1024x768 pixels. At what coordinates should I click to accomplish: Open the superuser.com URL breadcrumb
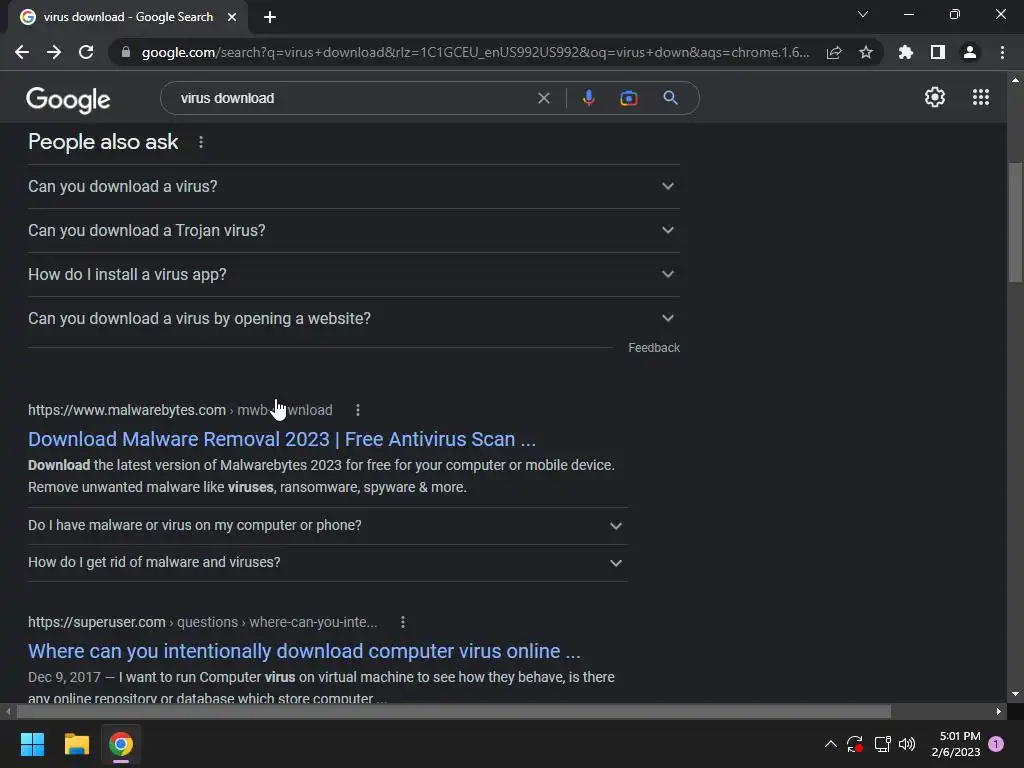[202, 622]
